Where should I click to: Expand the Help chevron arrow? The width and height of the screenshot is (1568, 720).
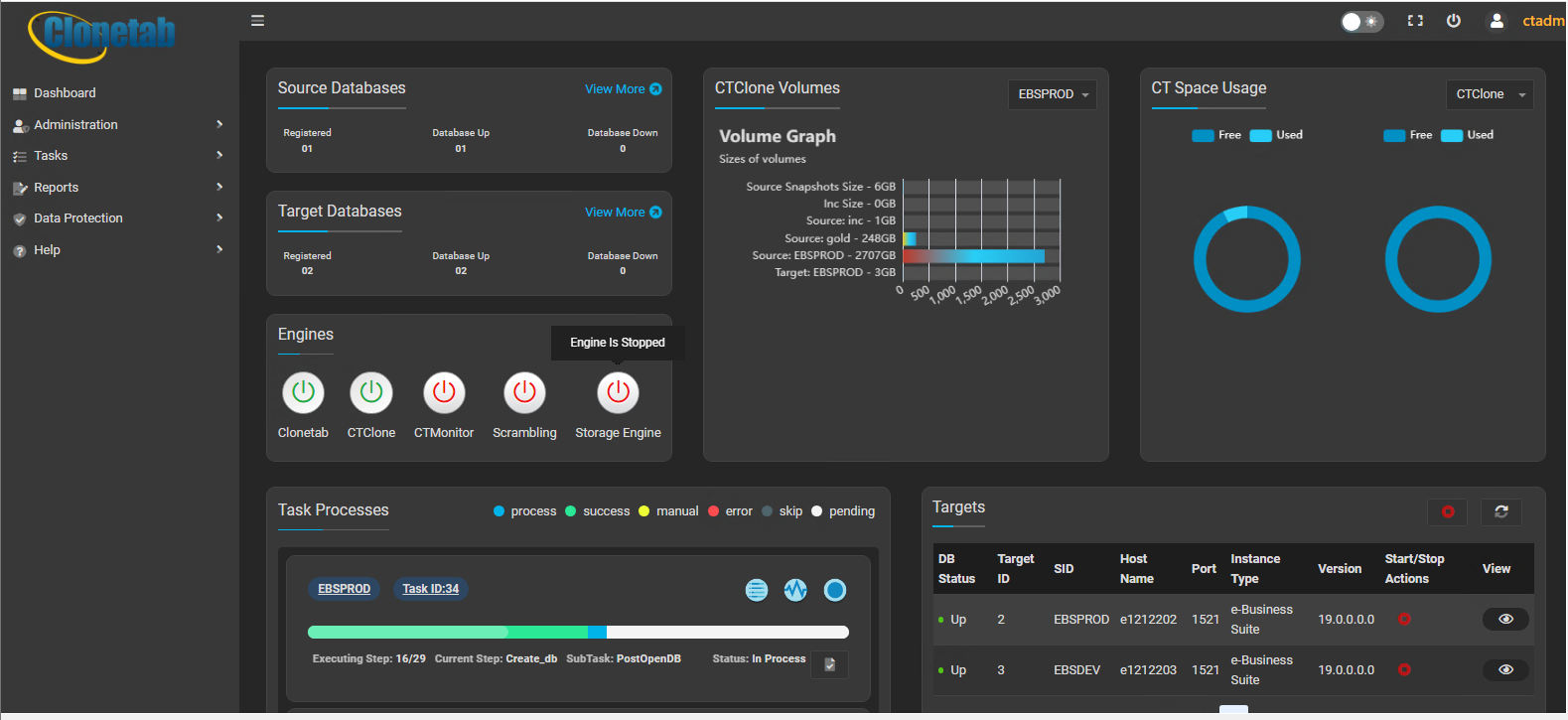[219, 249]
